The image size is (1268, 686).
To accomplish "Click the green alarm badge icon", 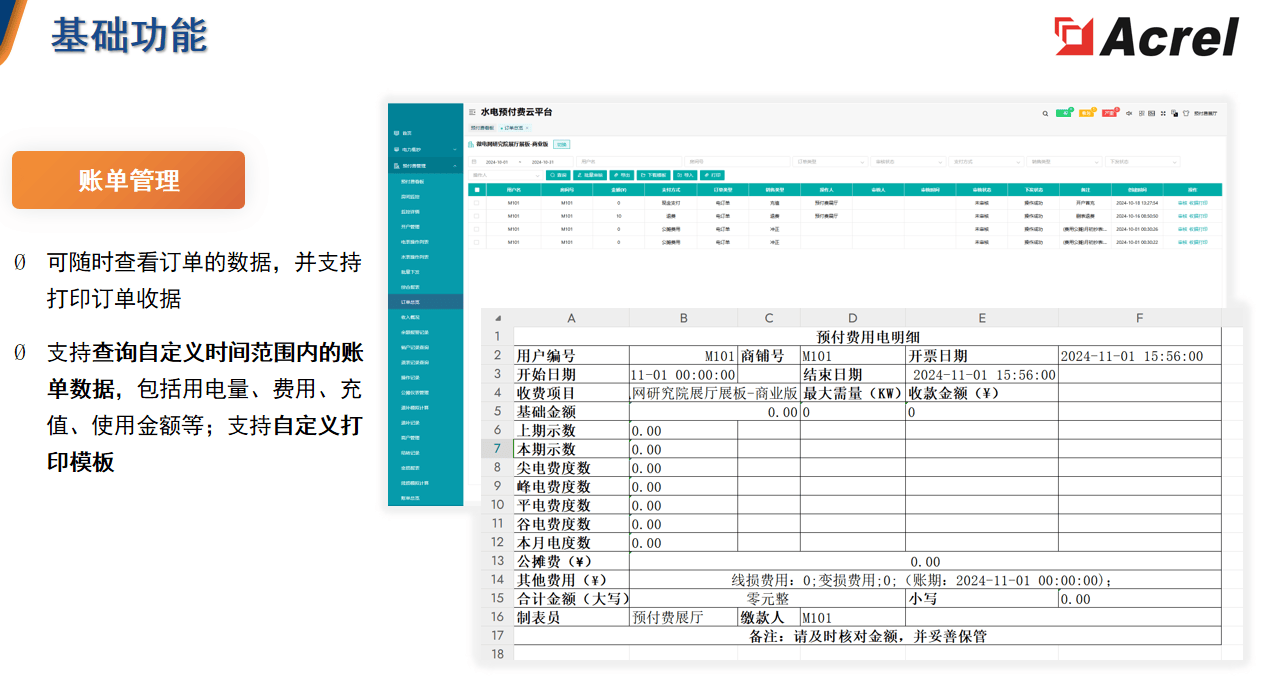I will pyautogui.click(x=1063, y=113).
